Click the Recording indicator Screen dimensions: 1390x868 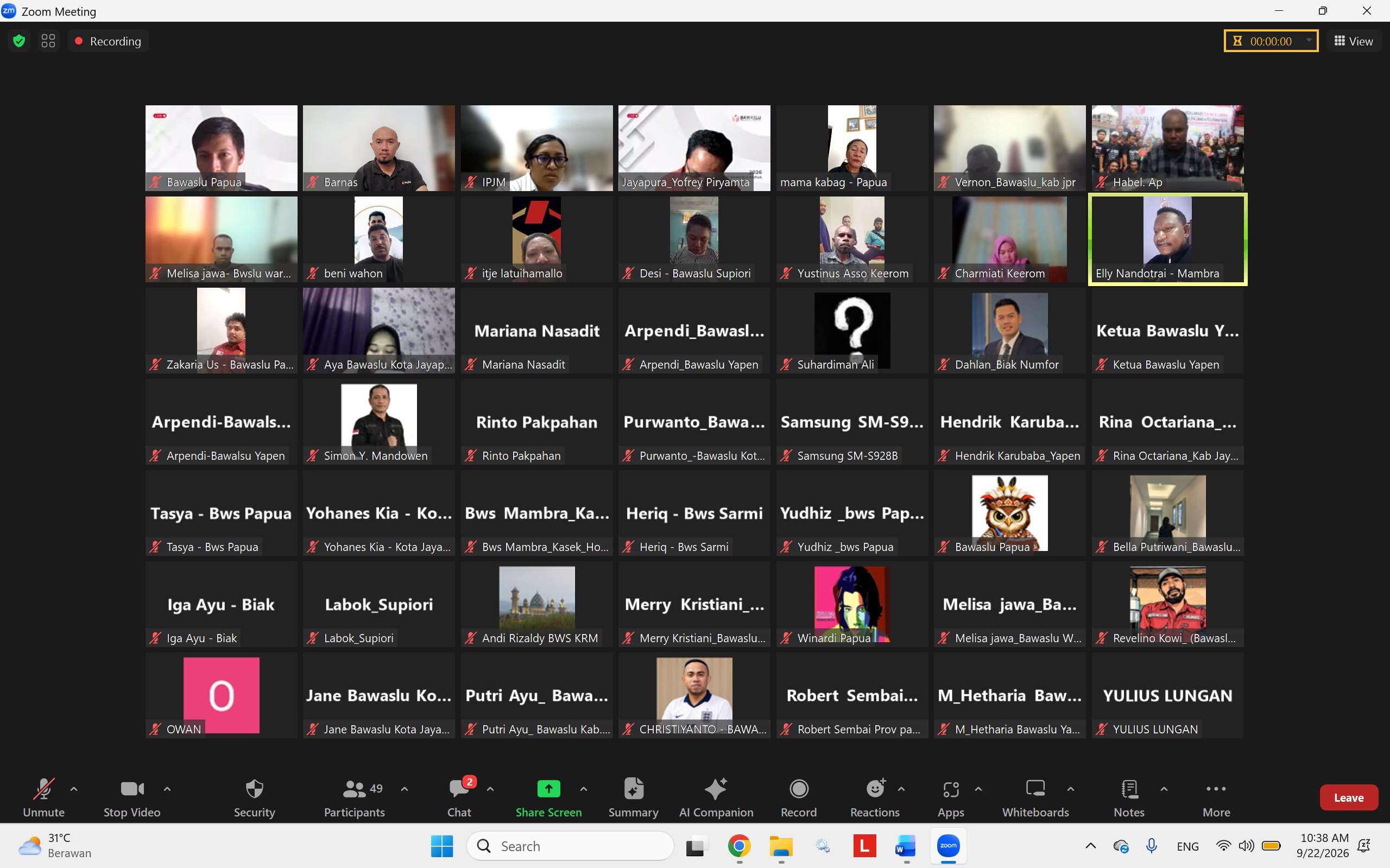pyautogui.click(x=108, y=41)
